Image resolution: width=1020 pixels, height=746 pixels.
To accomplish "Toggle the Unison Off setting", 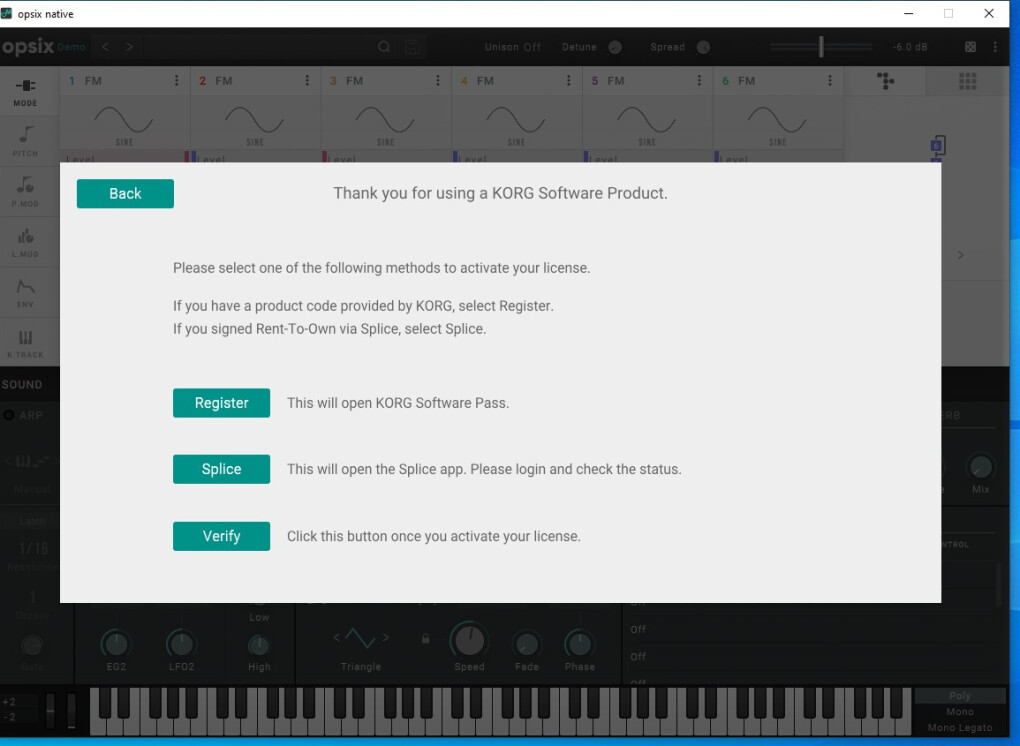I will tap(513, 47).
